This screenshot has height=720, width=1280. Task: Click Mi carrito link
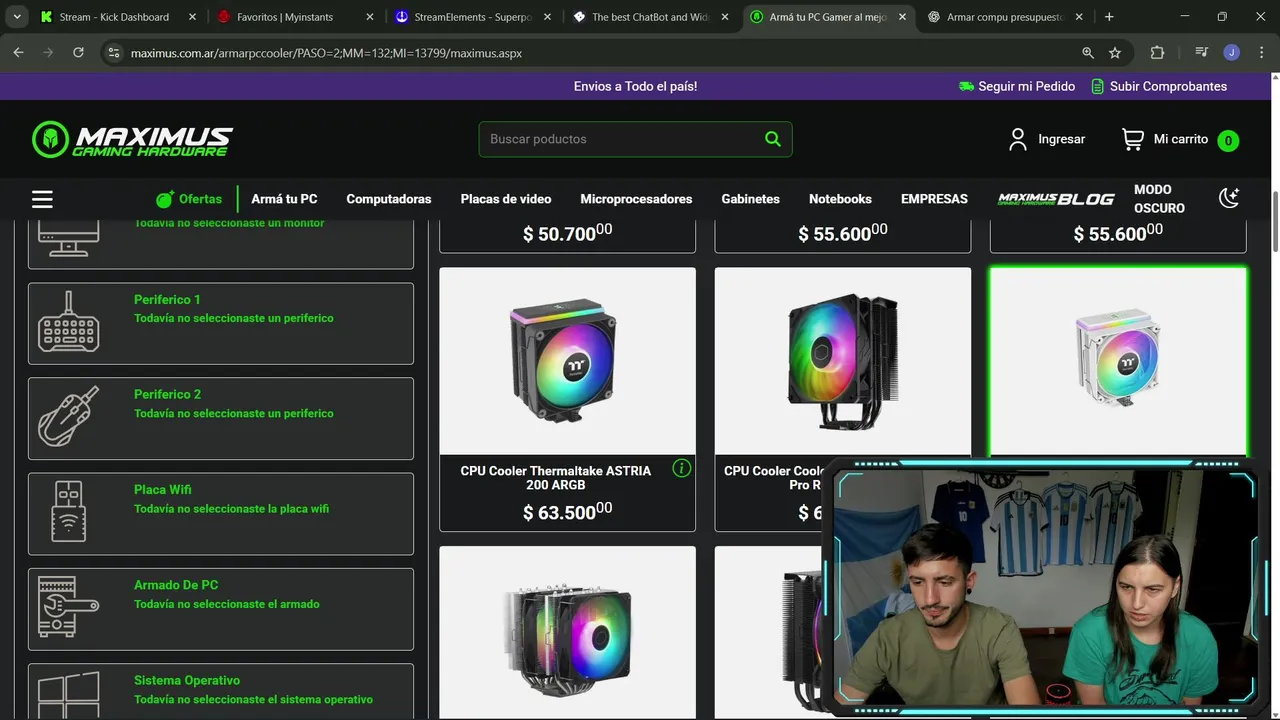point(1181,139)
